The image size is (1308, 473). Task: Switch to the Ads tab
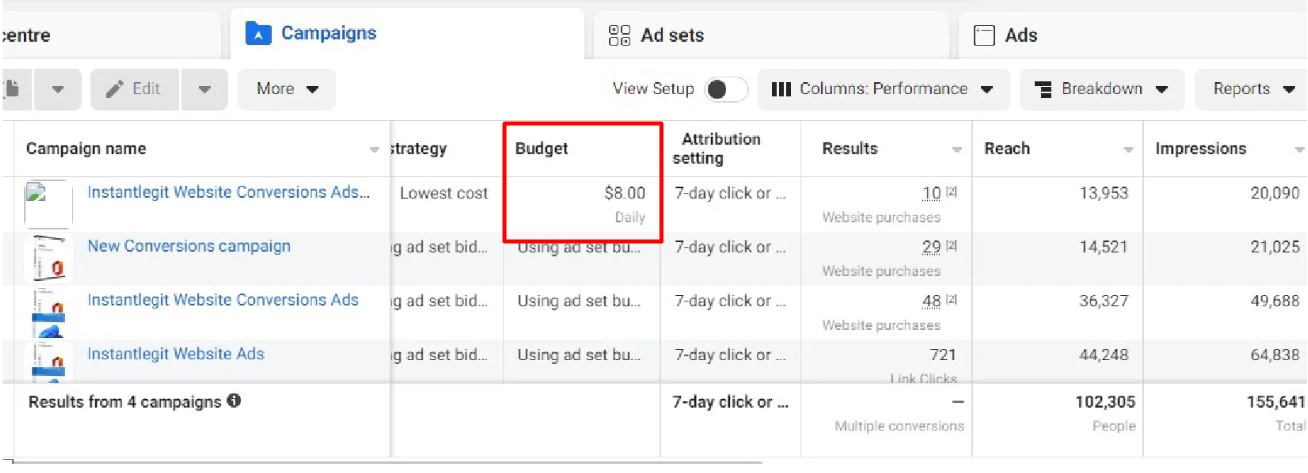tap(1021, 36)
